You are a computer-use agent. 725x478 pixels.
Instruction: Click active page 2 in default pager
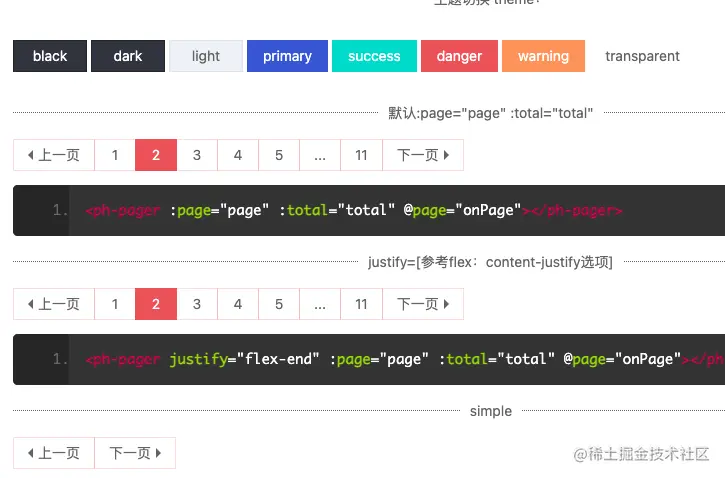[x=156, y=155]
